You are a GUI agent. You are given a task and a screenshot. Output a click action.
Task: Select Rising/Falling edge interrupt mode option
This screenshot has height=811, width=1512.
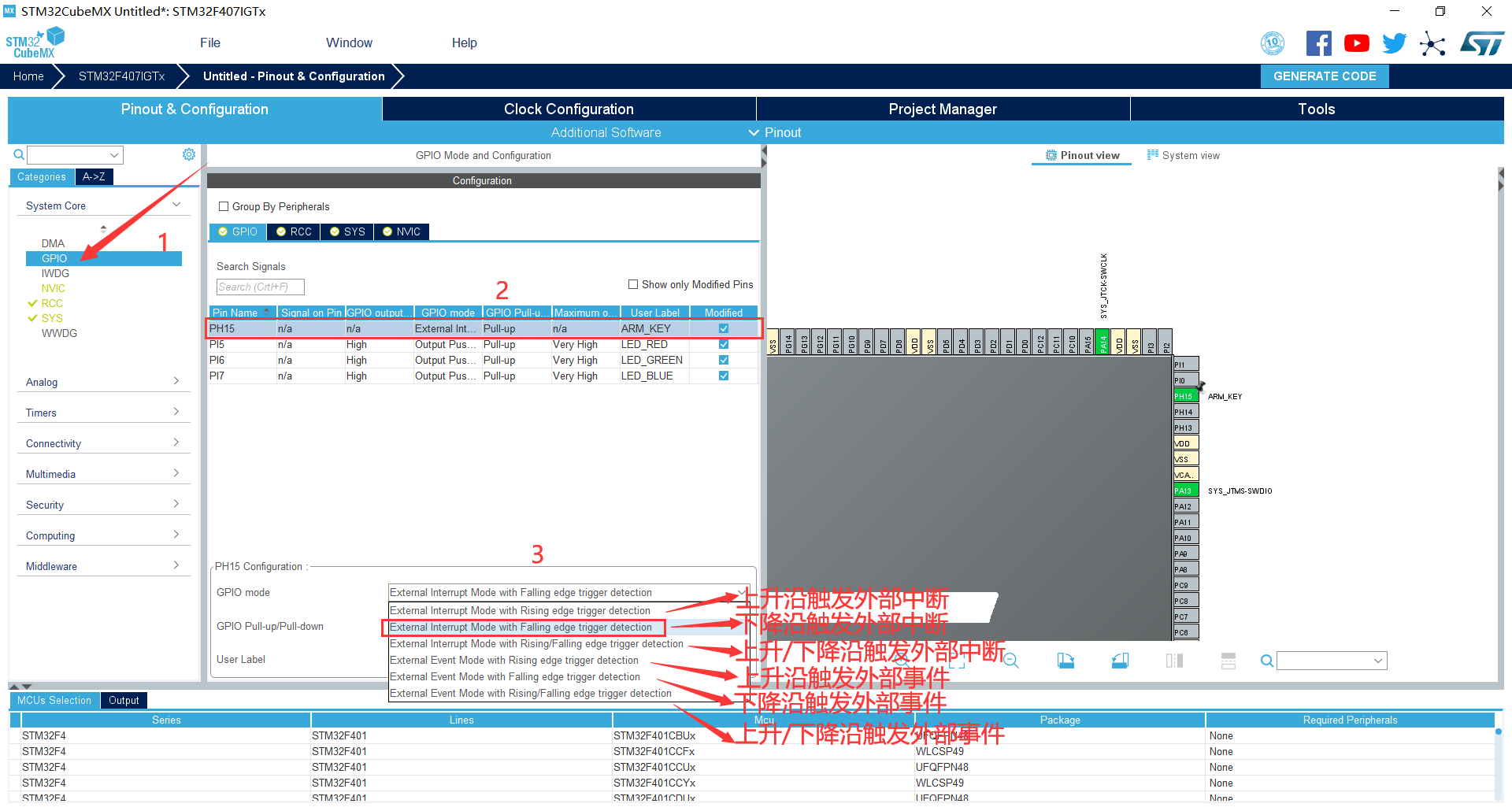(x=536, y=644)
